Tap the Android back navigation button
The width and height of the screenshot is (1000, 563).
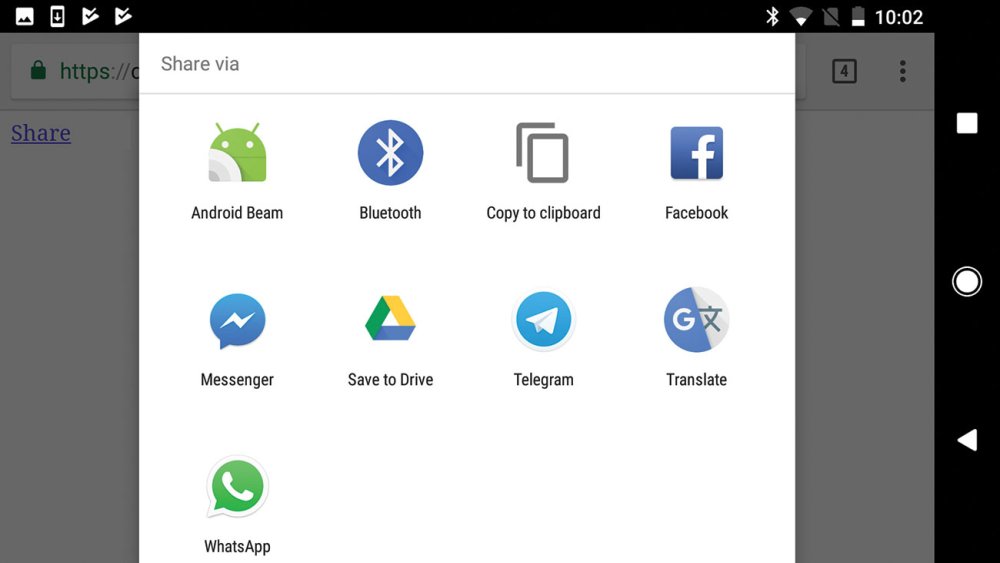click(967, 440)
